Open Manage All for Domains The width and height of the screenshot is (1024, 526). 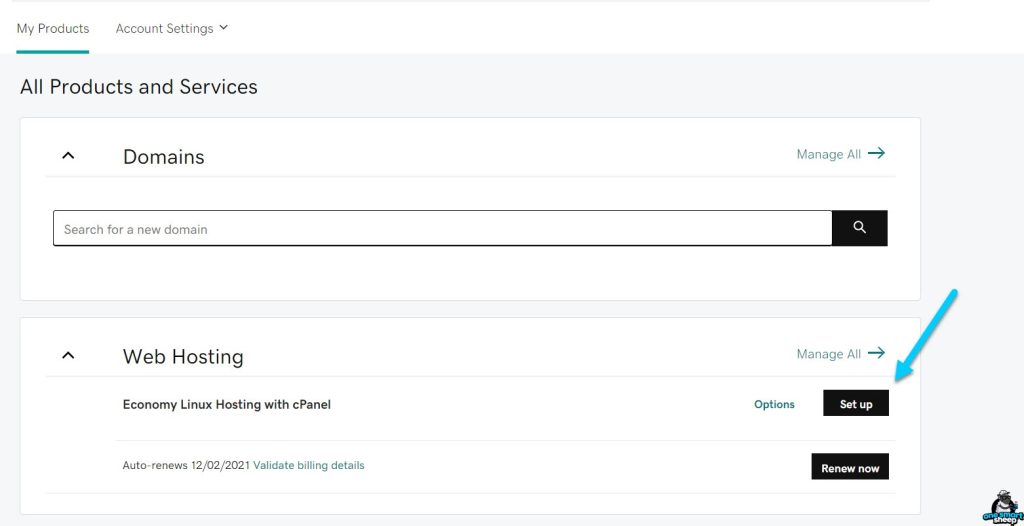pyautogui.click(x=828, y=154)
